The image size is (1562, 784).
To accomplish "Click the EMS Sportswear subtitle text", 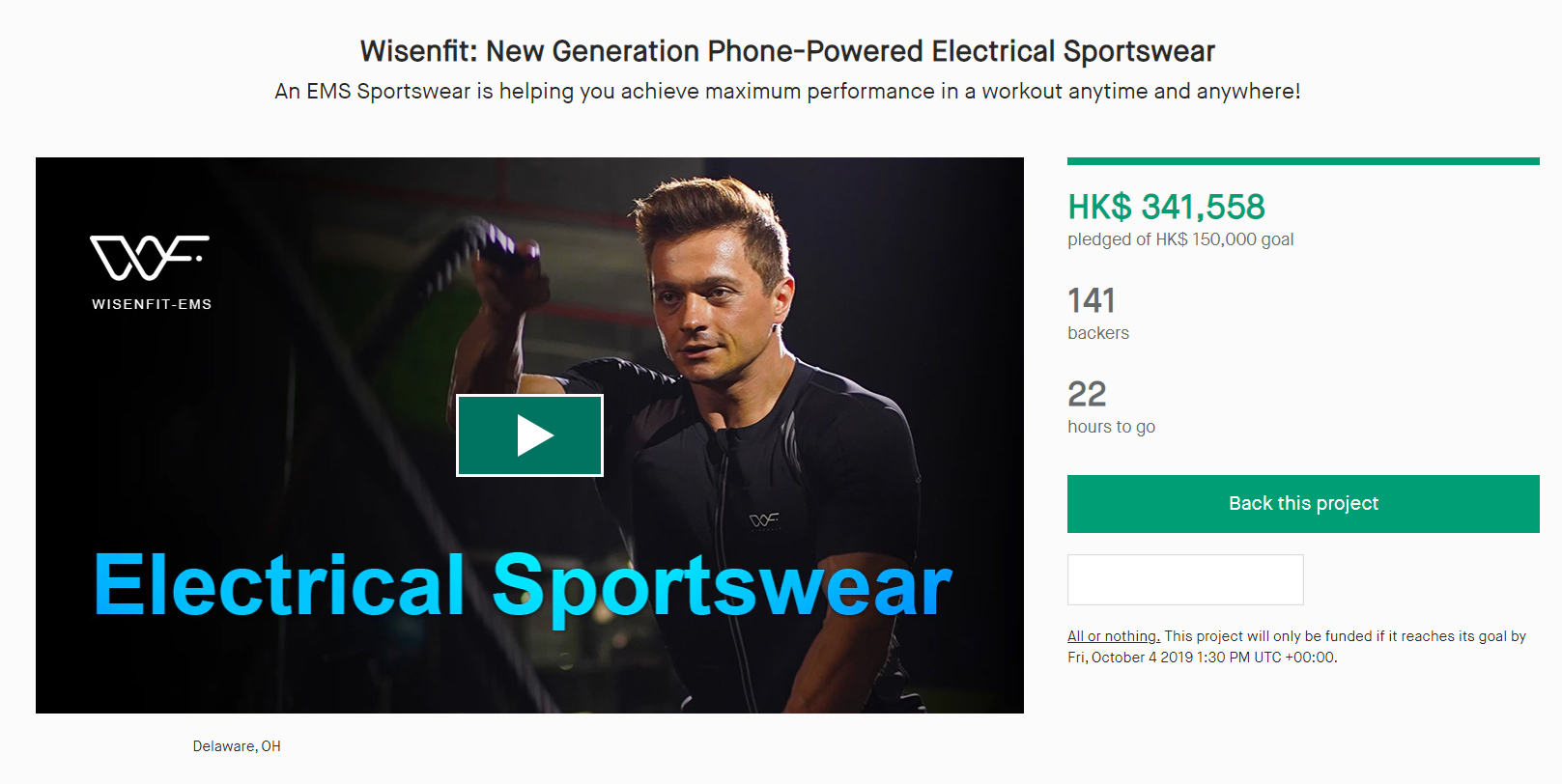I will click(x=787, y=92).
